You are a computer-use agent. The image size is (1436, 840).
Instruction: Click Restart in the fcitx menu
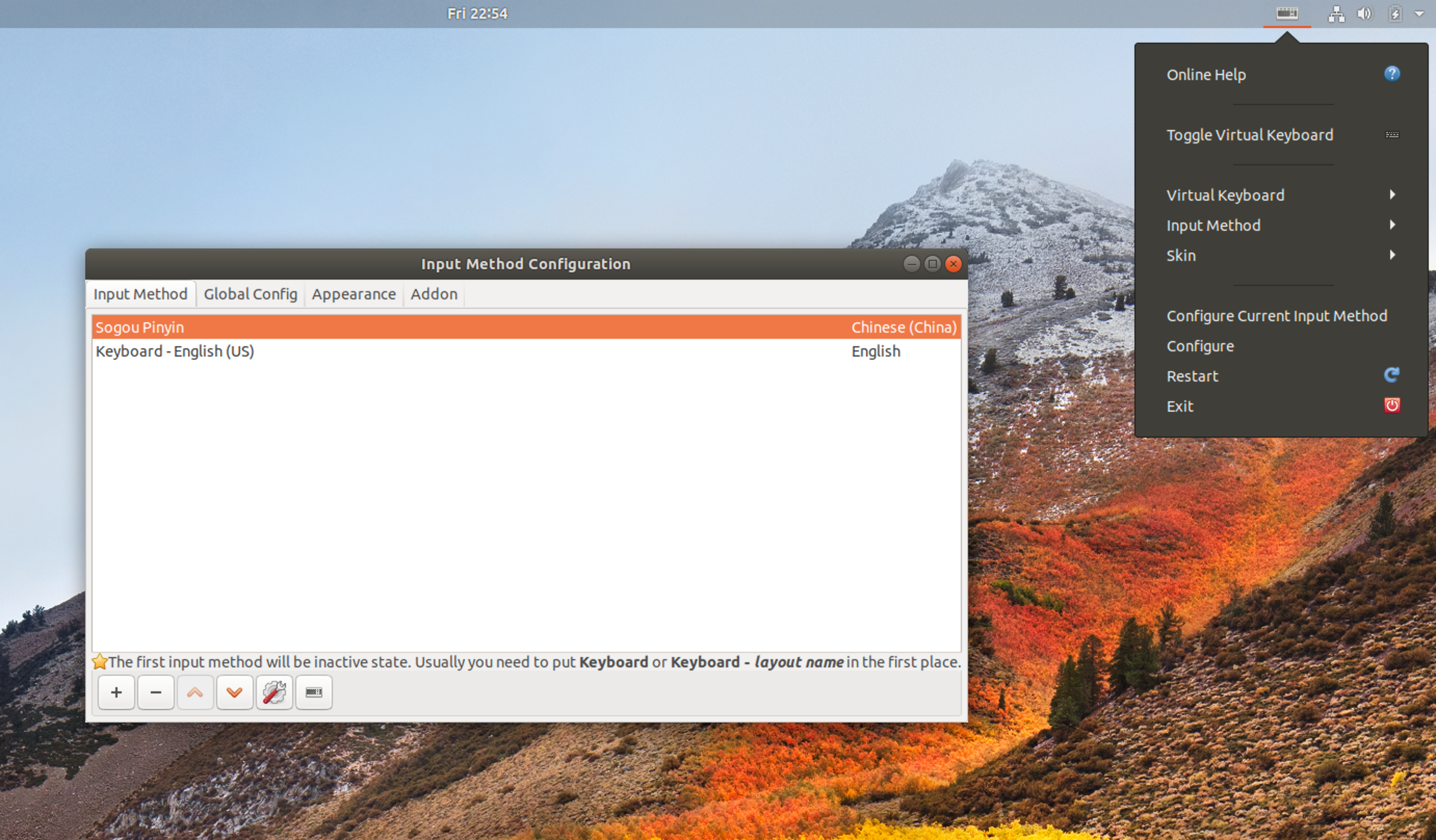(x=1192, y=376)
